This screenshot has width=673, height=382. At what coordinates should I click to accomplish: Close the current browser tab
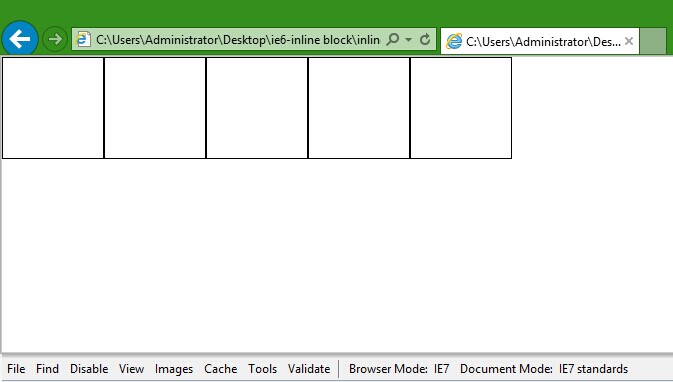629,41
